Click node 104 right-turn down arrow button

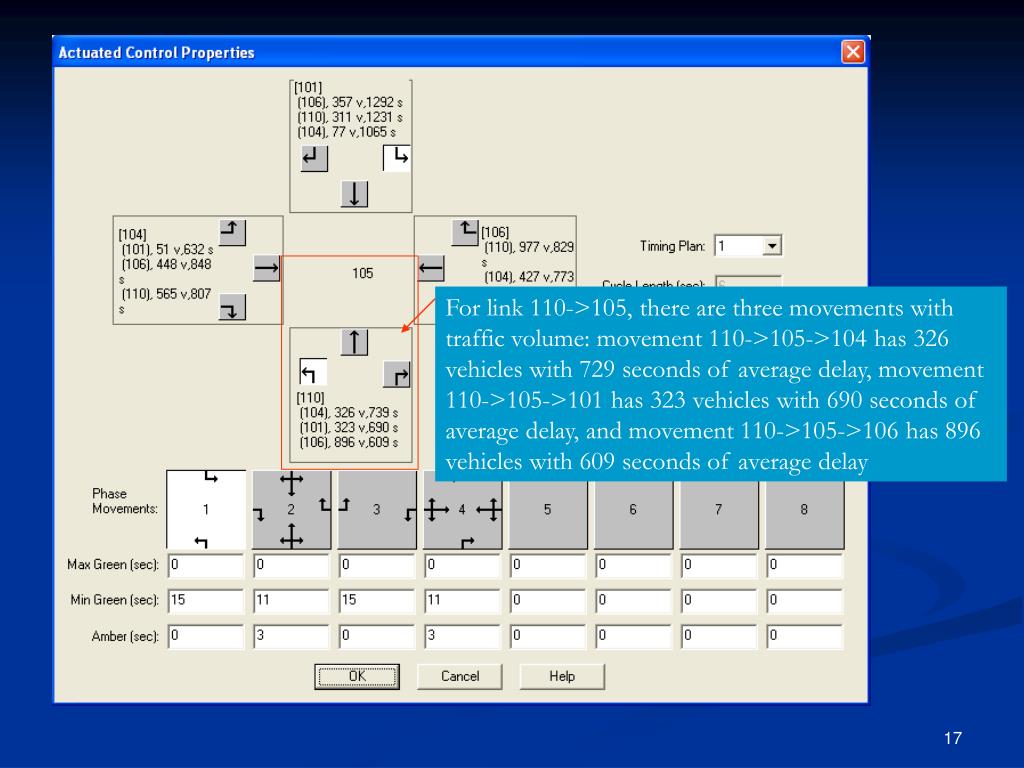[x=232, y=307]
